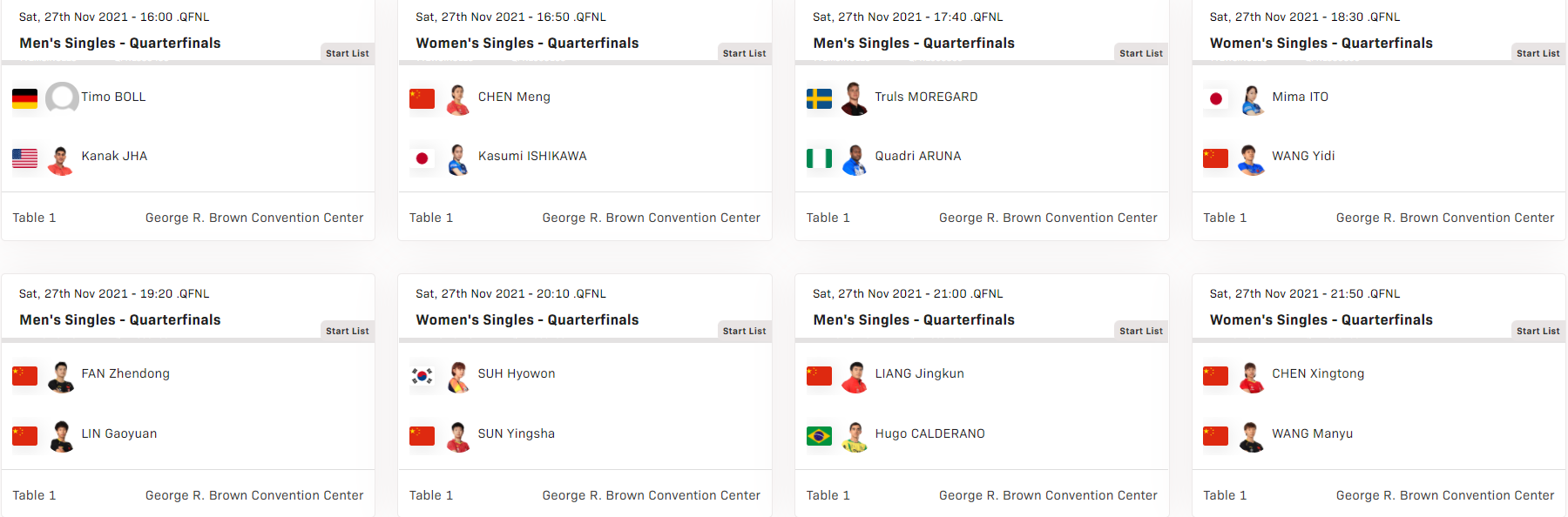The width and height of the screenshot is (1568, 517).
Task: Click Kasumi ISHIKAWA's player avatar
Action: pos(457,159)
